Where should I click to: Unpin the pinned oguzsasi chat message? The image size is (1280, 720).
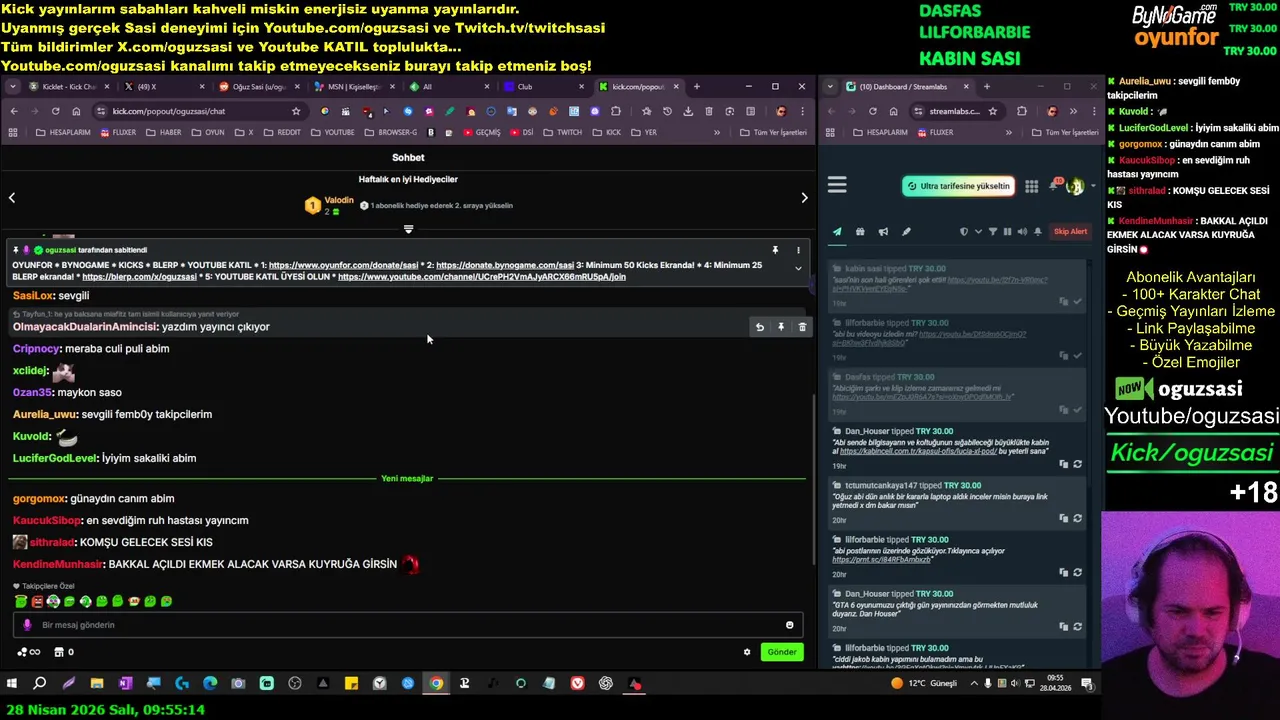[x=775, y=250]
